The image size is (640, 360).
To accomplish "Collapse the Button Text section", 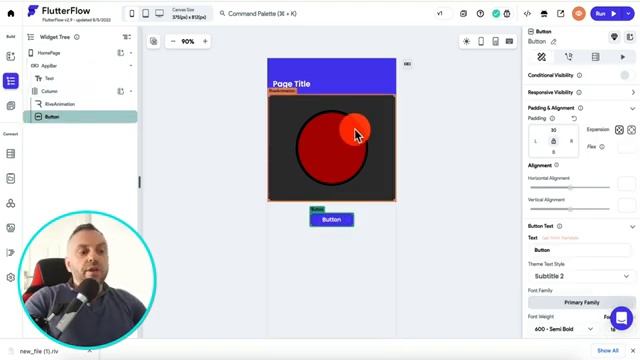I will [632, 227].
